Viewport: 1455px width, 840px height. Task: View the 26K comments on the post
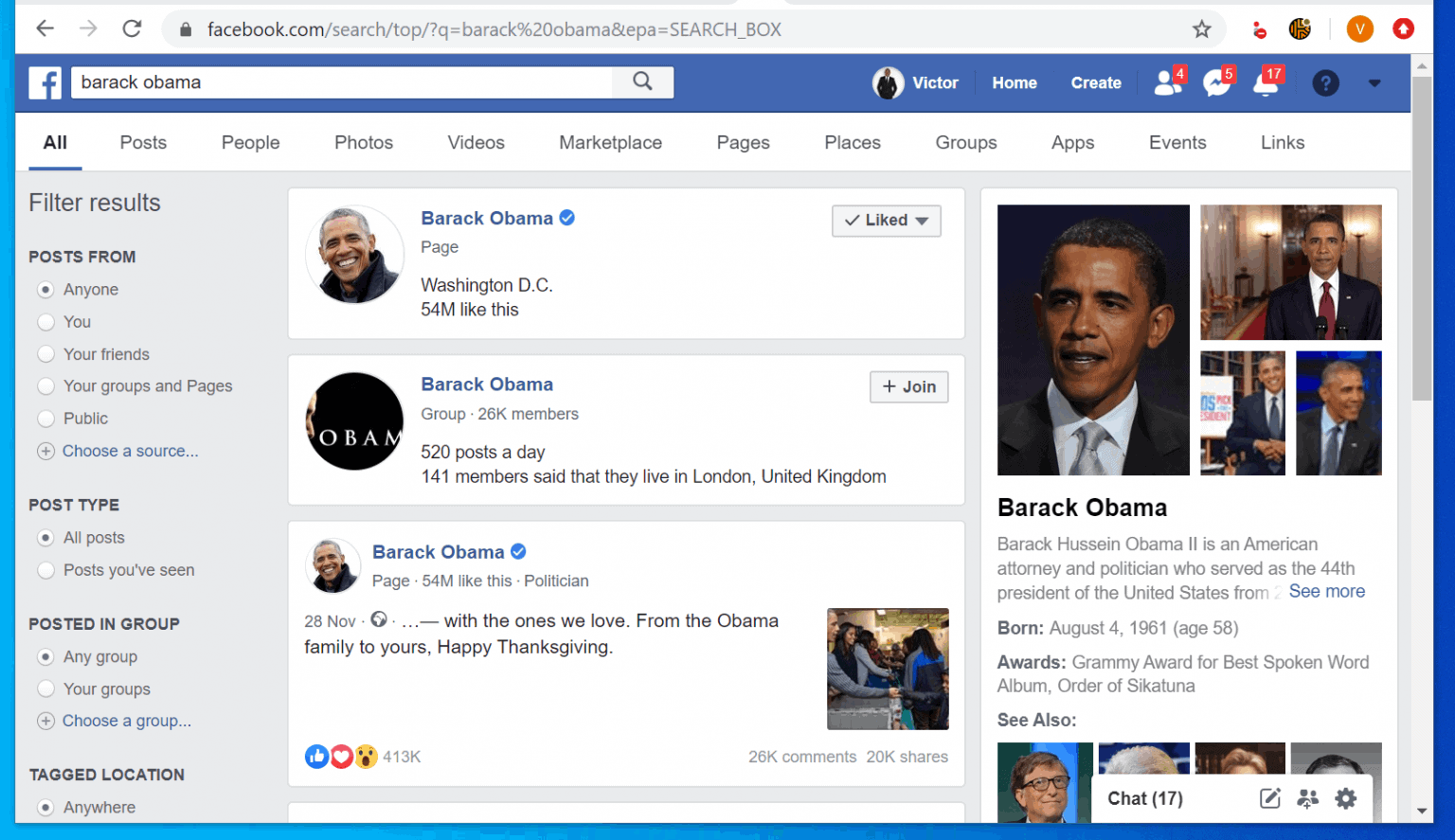(802, 757)
